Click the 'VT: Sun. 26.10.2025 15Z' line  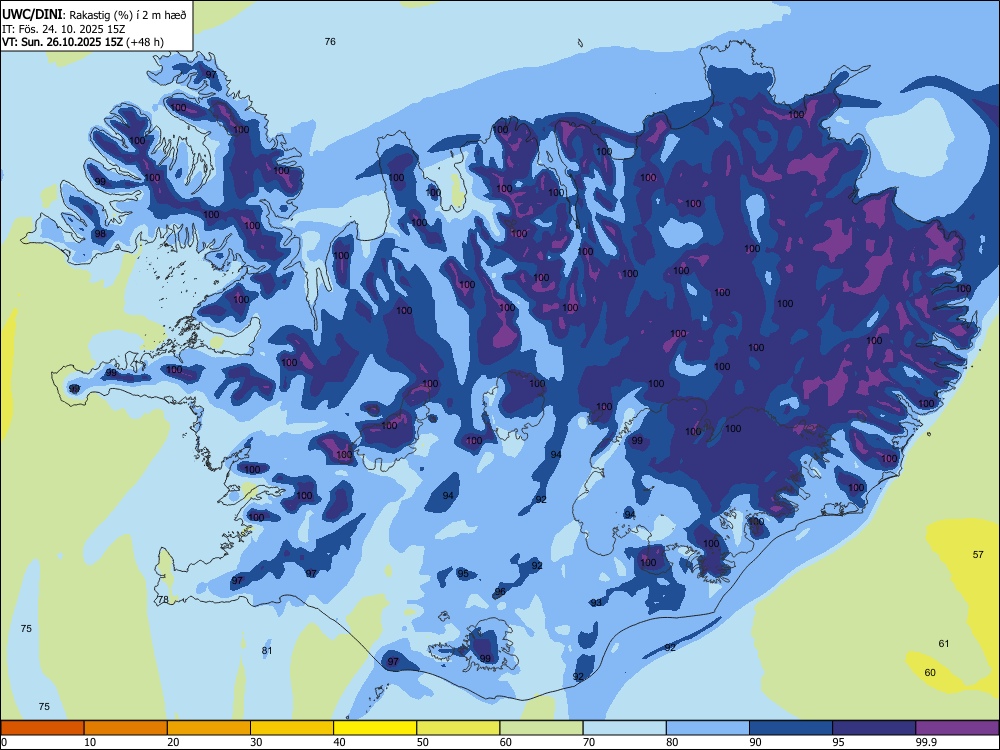pos(62,42)
